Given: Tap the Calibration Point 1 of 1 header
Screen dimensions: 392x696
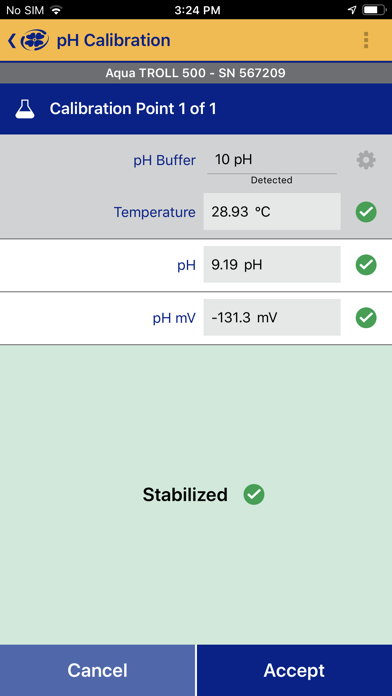Looking at the screenshot, I should click(196, 109).
